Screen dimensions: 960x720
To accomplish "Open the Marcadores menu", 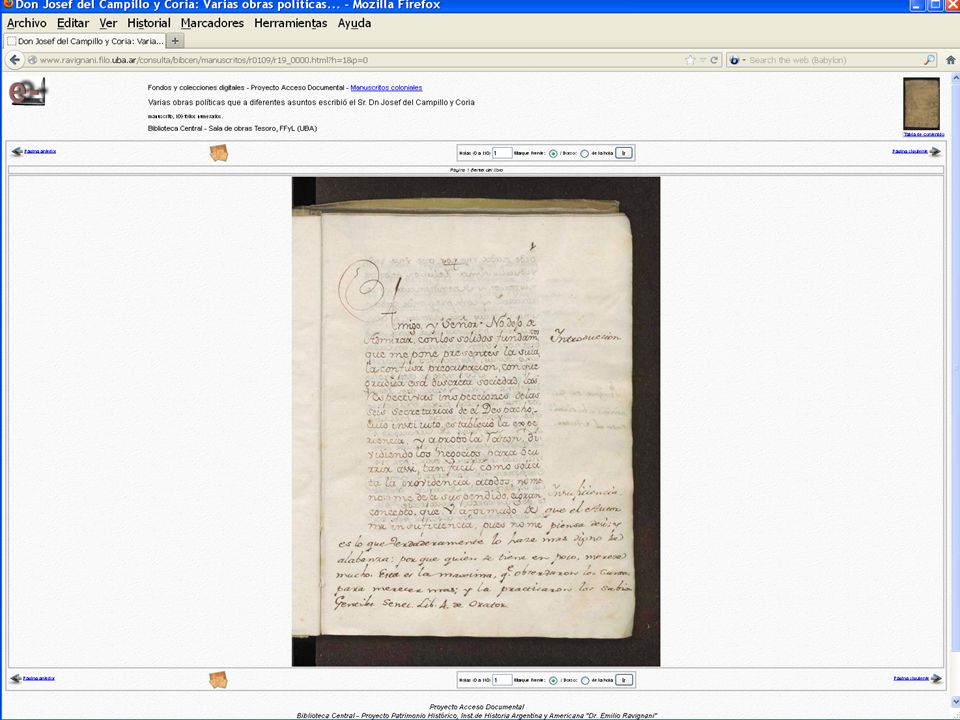I will 212,23.
